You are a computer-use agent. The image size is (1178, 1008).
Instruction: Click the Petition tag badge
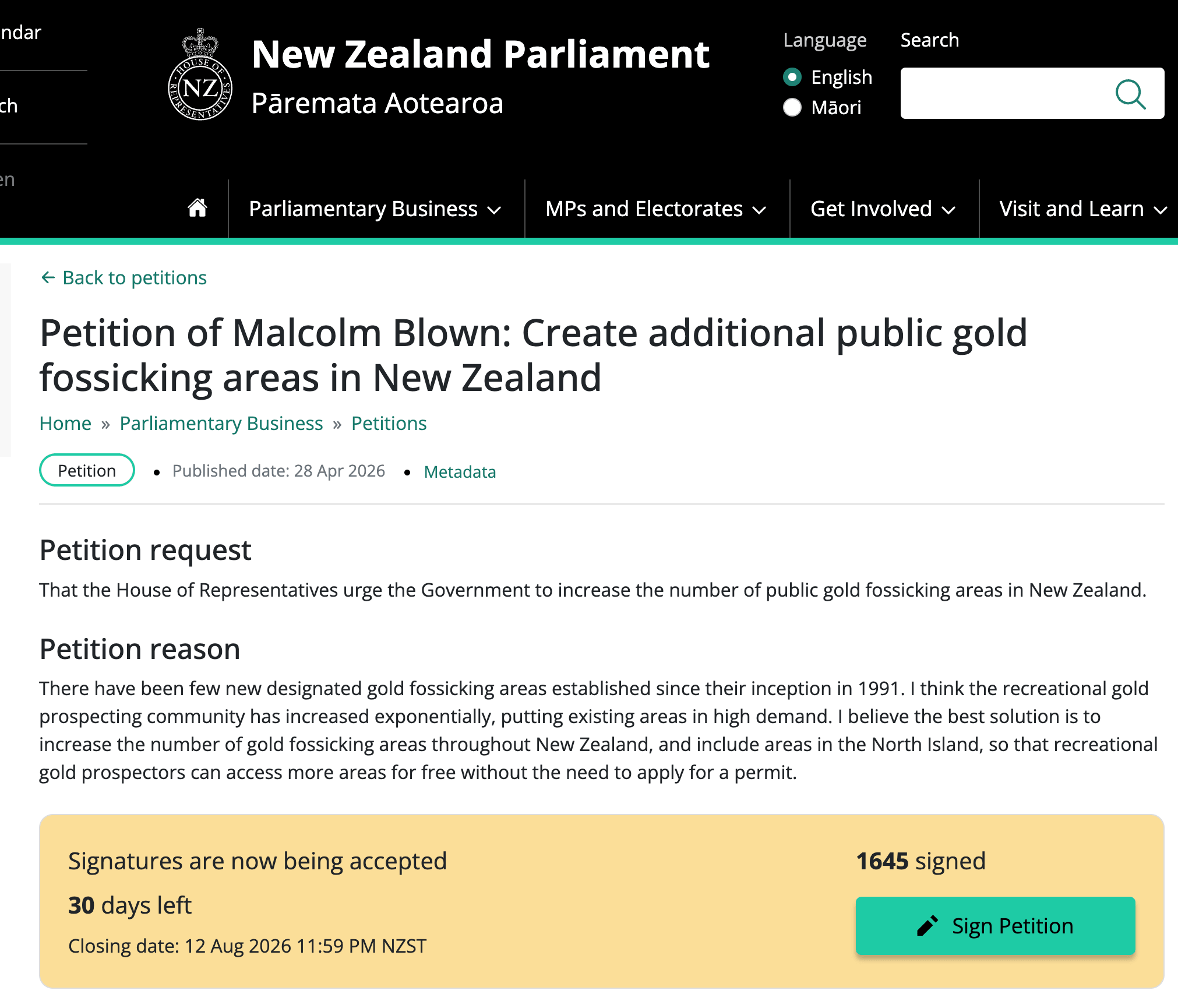tap(87, 470)
